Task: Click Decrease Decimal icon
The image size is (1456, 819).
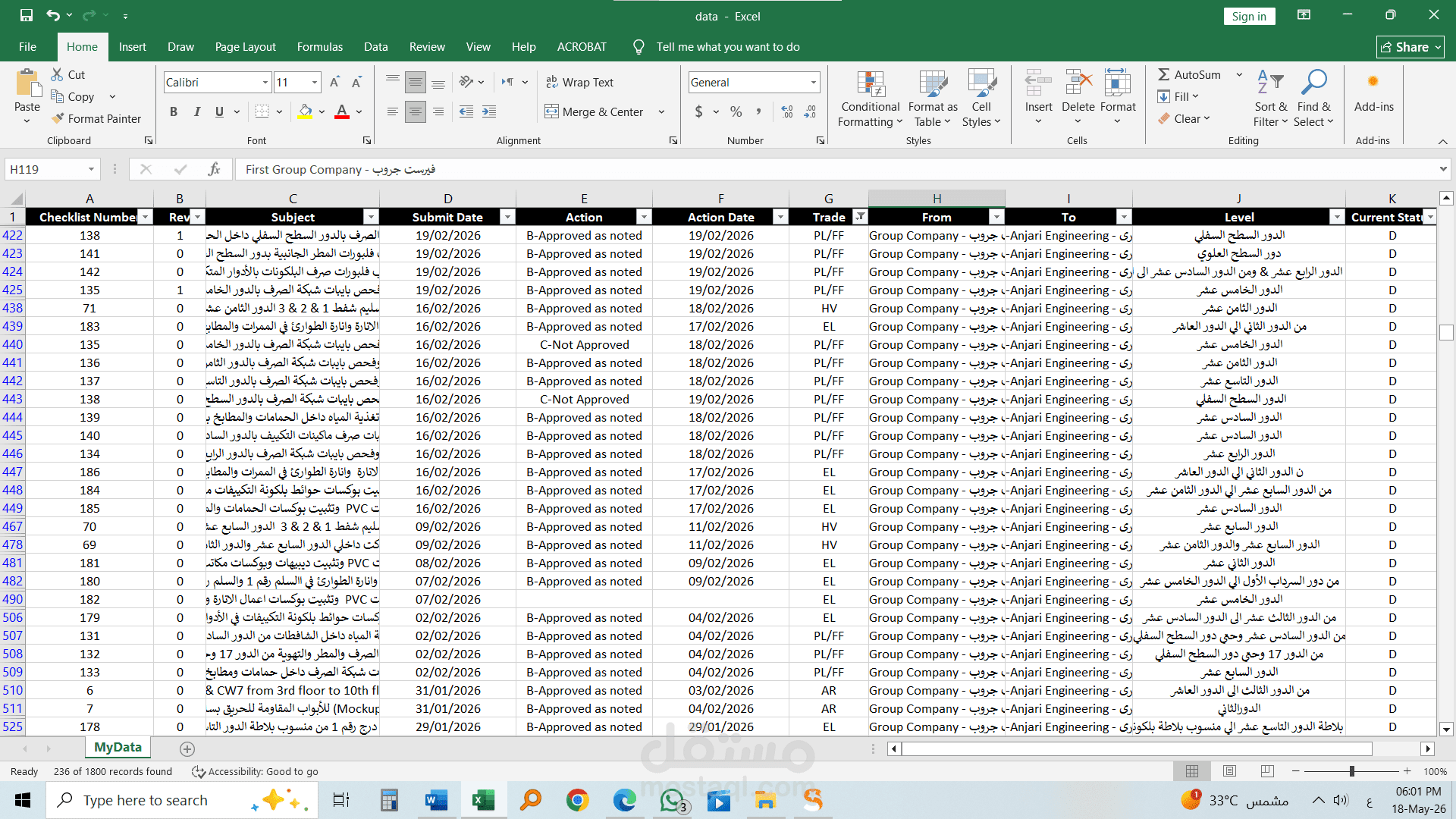Action: click(x=810, y=111)
